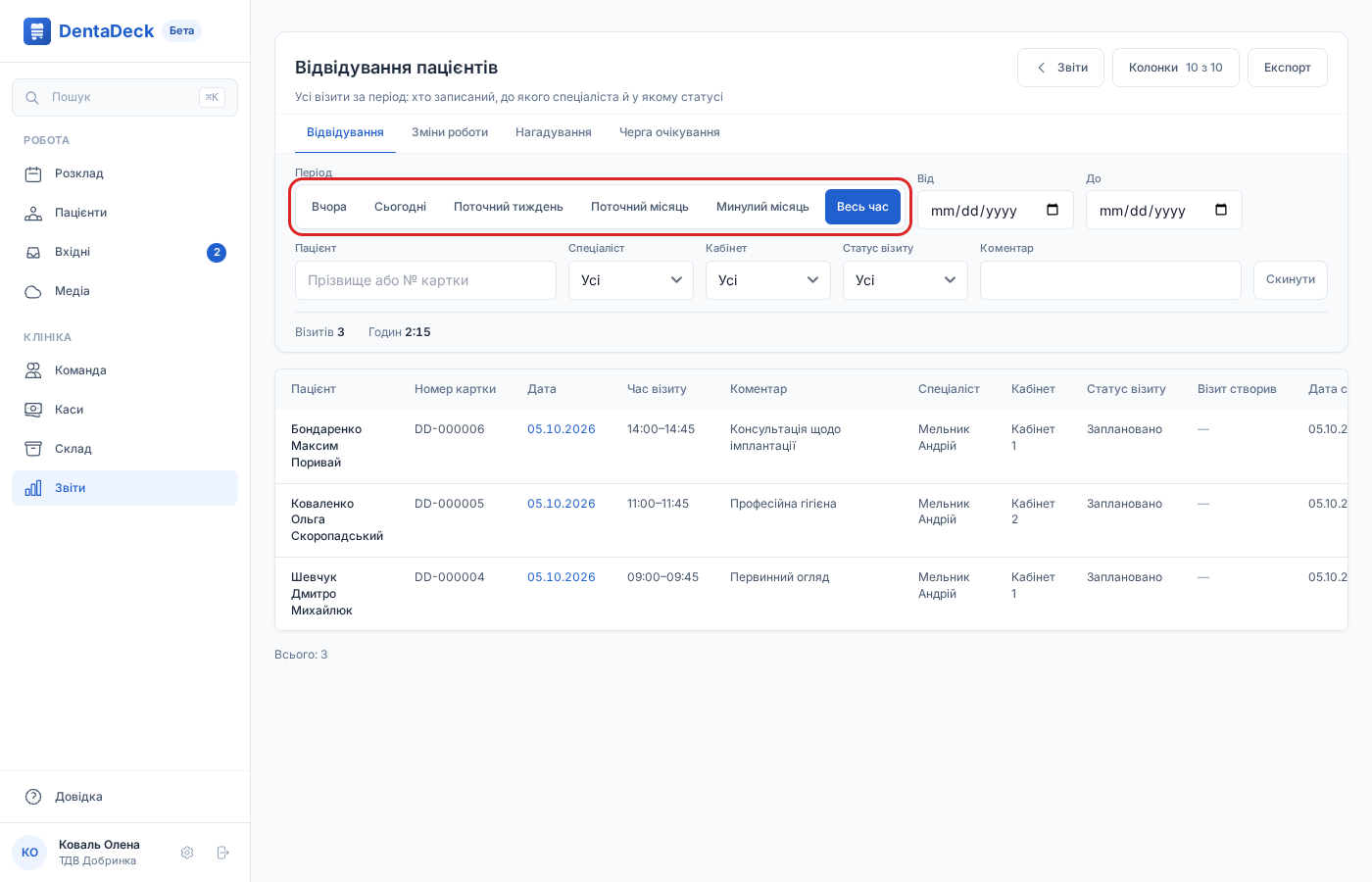
Task: Select the Поточний тиждень period option
Action: pos(509,207)
